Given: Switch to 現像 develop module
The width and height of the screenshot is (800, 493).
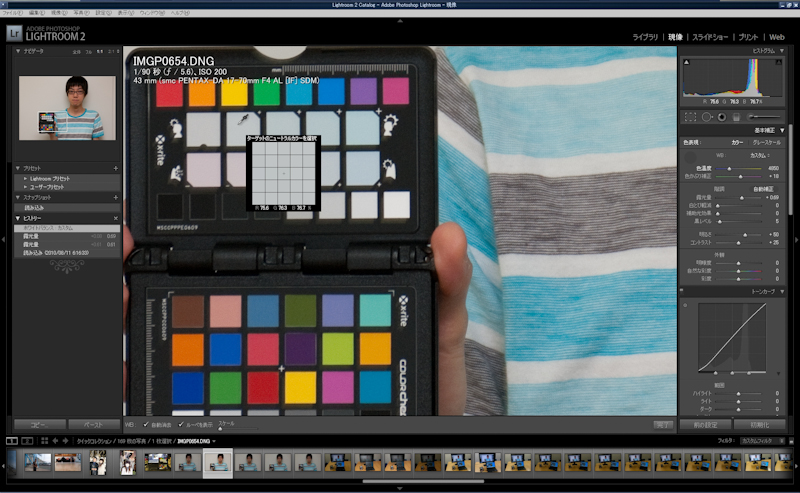Looking at the screenshot, I should (676, 37).
